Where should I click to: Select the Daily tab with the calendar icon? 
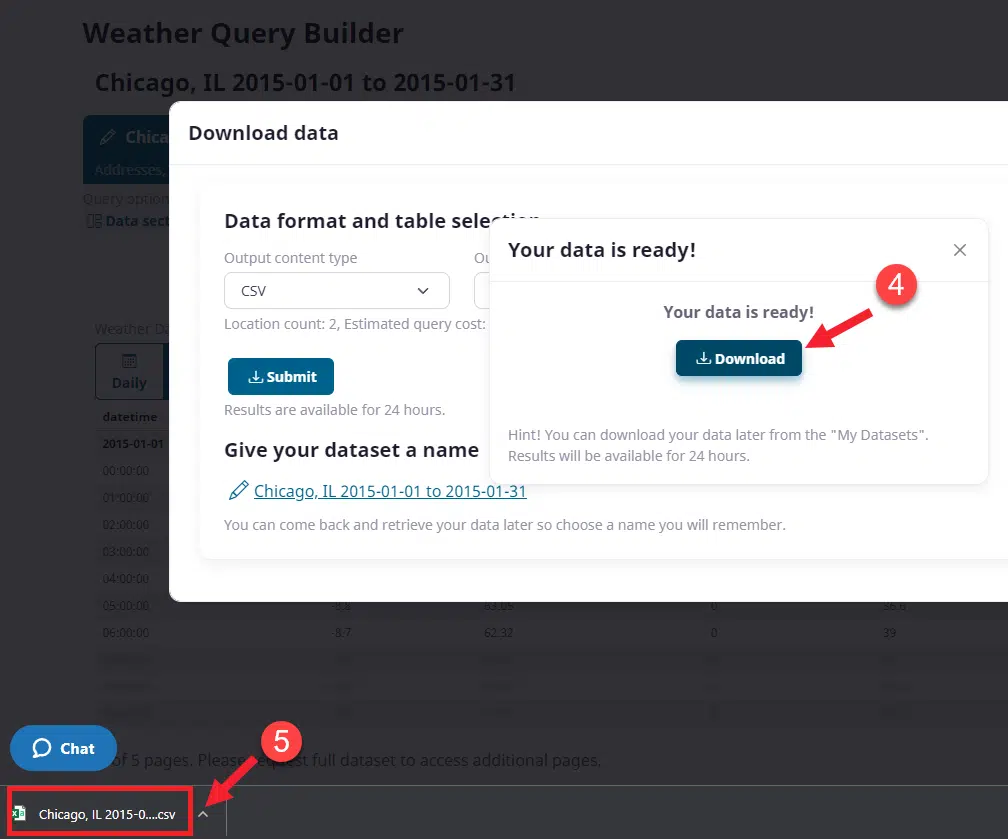click(129, 371)
